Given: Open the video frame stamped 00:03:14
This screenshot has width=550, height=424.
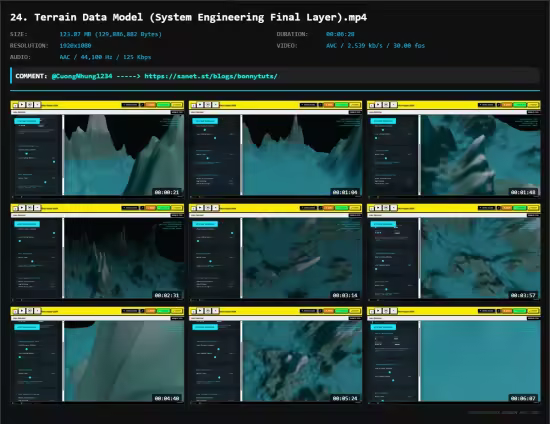Looking at the screenshot, I should (x=275, y=252).
